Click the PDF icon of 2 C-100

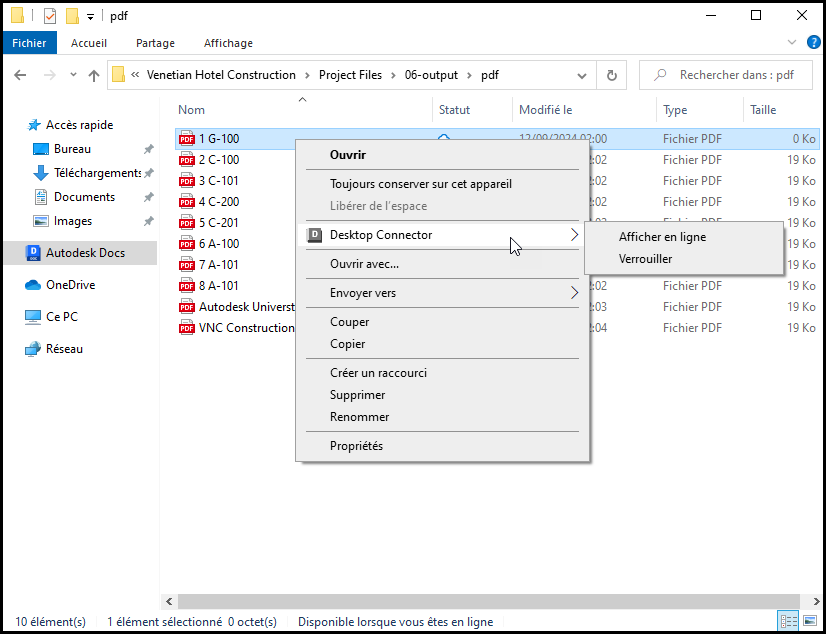(187, 160)
